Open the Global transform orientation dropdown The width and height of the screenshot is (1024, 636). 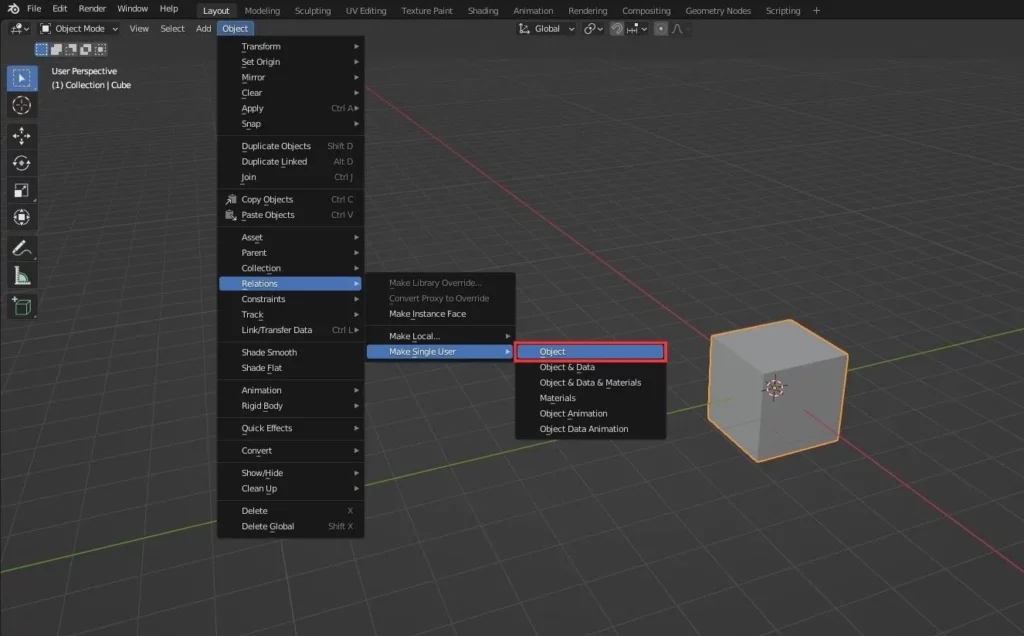[x=547, y=29]
